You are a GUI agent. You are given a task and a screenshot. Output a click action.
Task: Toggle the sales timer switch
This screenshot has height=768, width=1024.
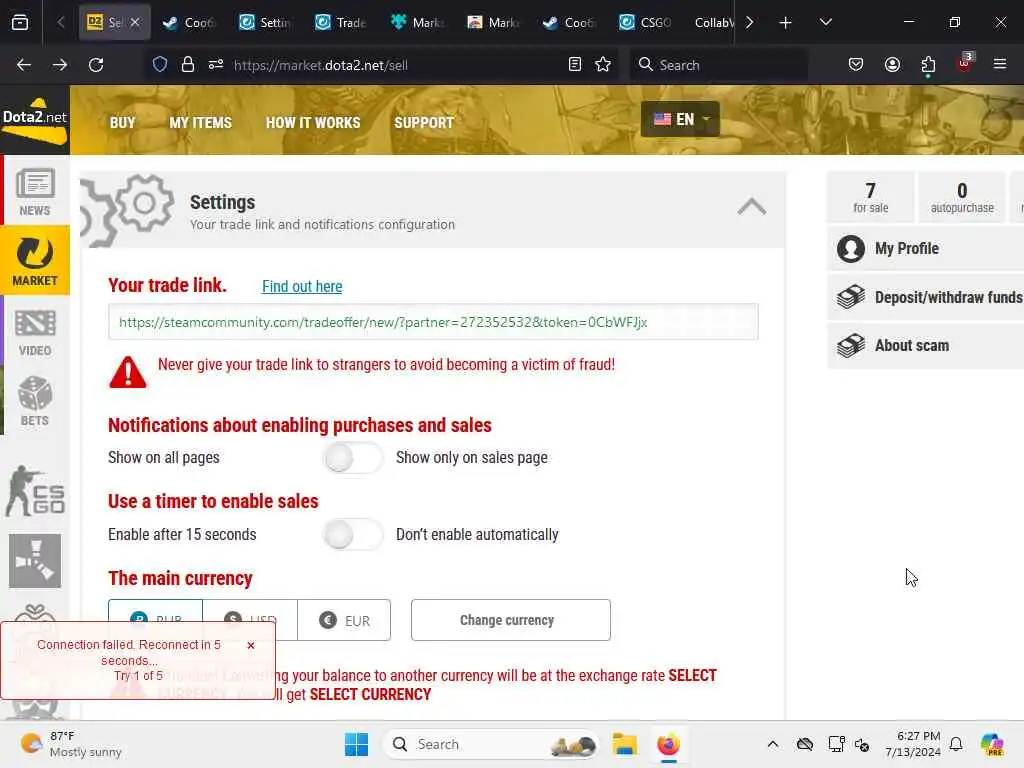click(353, 535)
